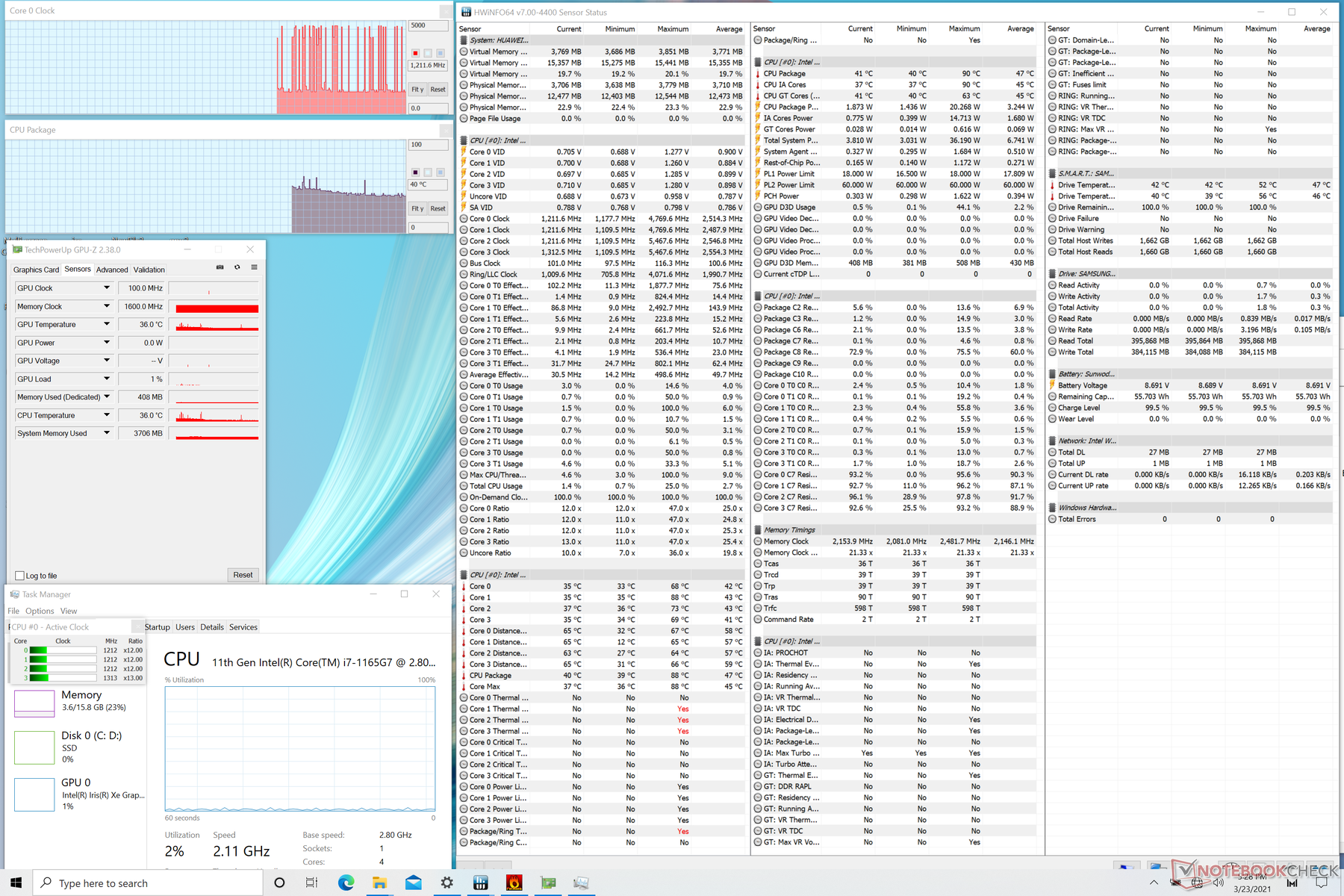This screenshot has width=1344, height=896.
Task: Open the Options menu in Task Manager
Action: [40, 611]
